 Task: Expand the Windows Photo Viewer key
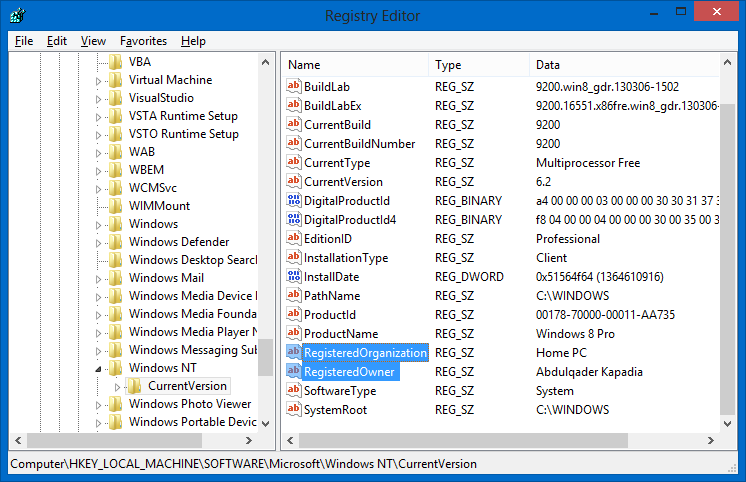tap(98, 405)
